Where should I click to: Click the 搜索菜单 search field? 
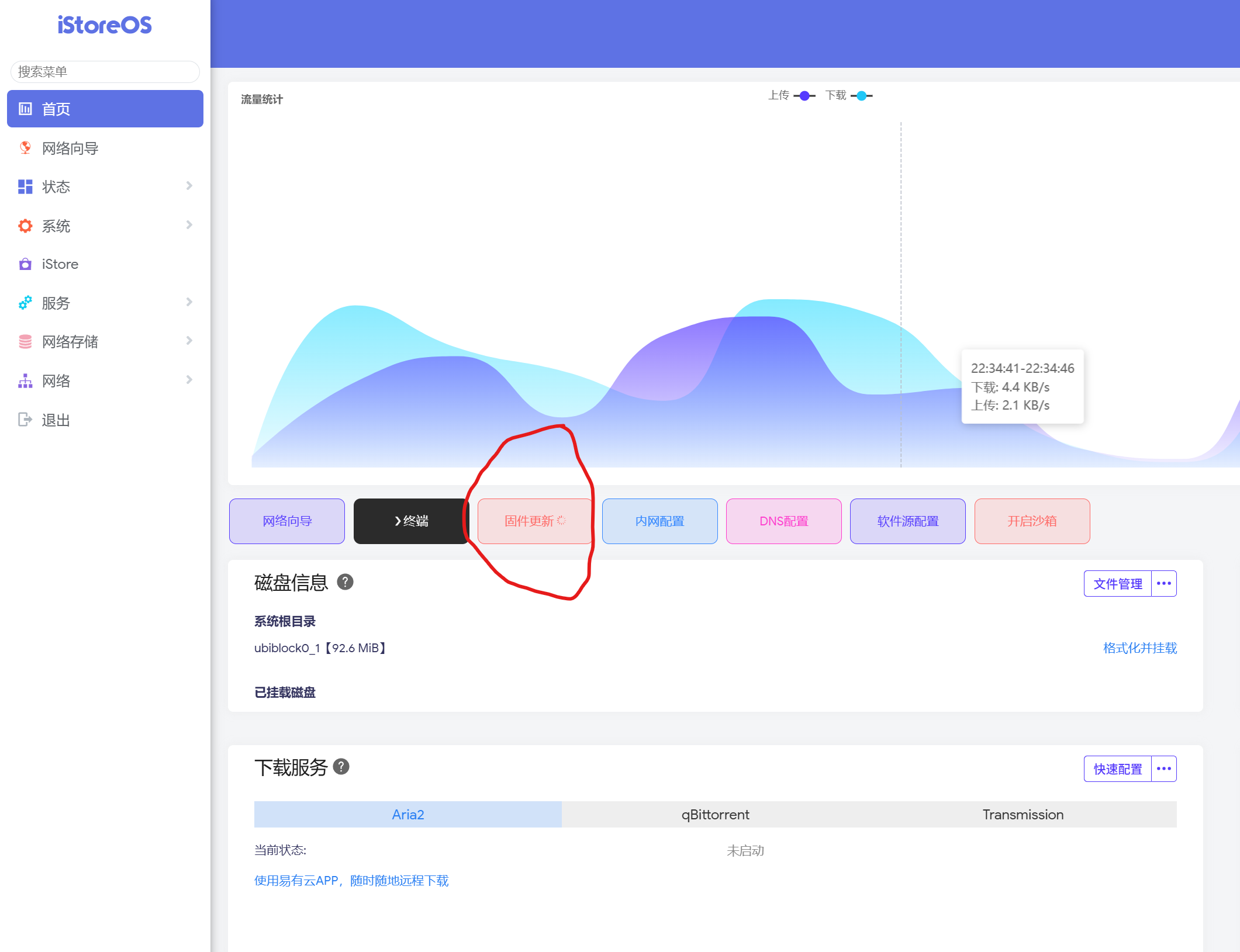click(105, 72)
